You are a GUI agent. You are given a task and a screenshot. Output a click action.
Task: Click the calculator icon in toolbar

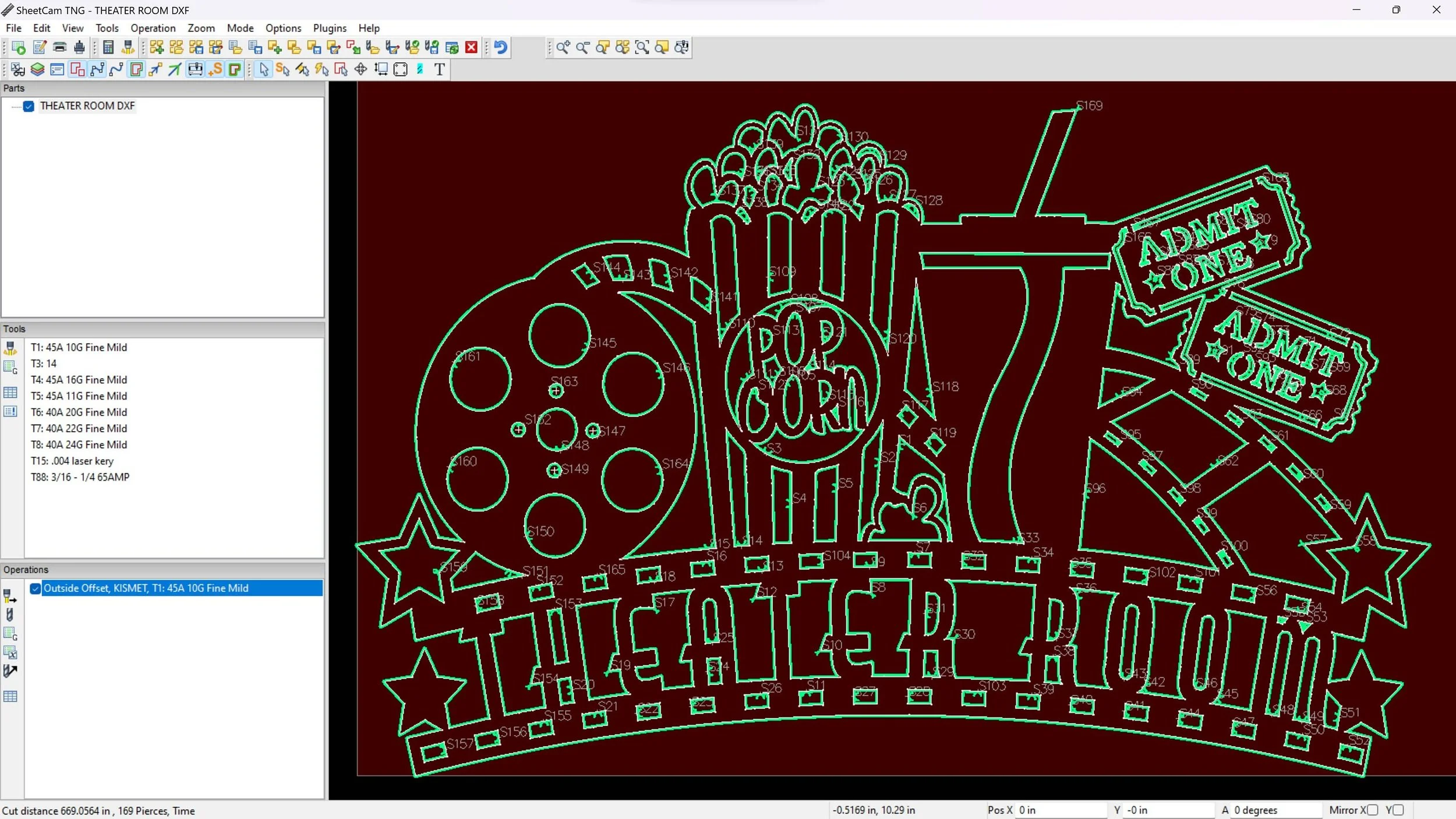pyautogui.click(x=108, y=48)
